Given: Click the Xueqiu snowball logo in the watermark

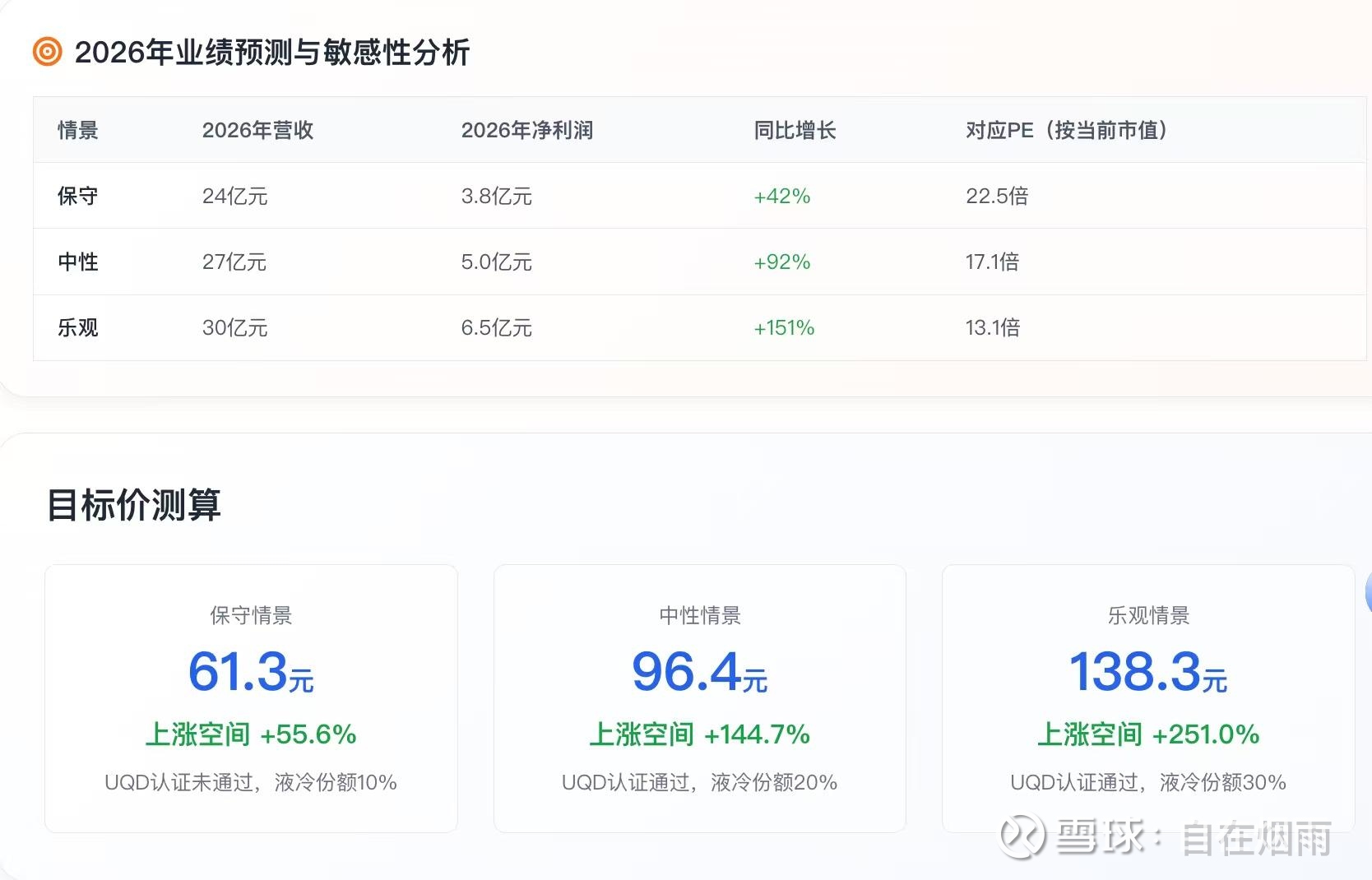Looking at the screenshot, I should (x=1022, y=834).
